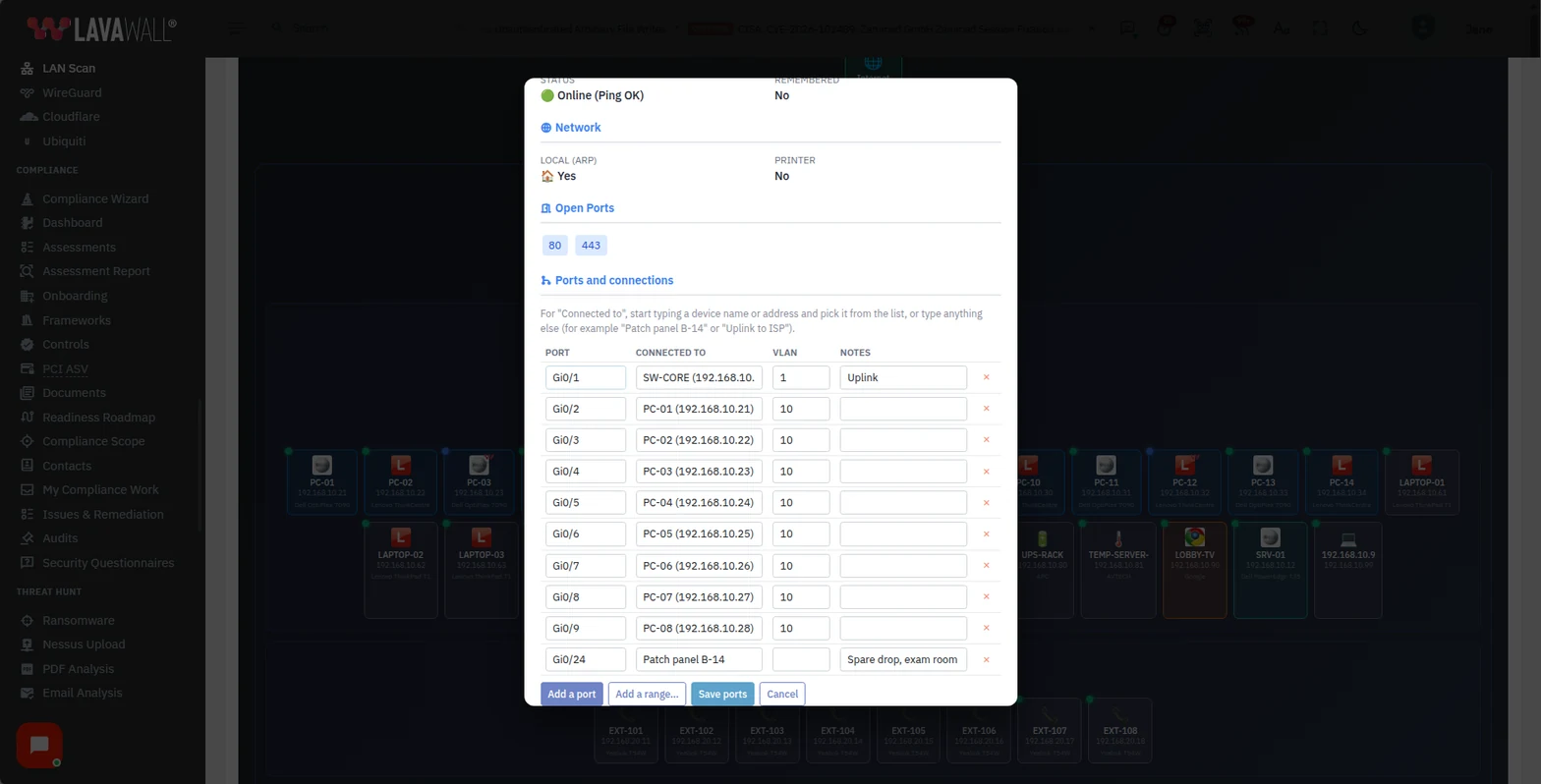Click the fullscreen icon in top bar

pyautogui.click(x=1320, y=28)
